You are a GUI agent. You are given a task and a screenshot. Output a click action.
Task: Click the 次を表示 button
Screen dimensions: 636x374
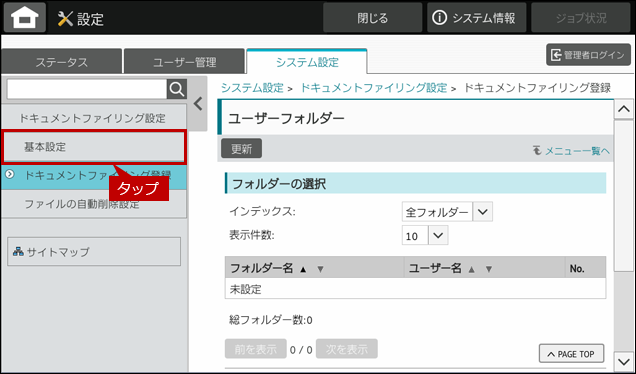click(x=347, y=349)
